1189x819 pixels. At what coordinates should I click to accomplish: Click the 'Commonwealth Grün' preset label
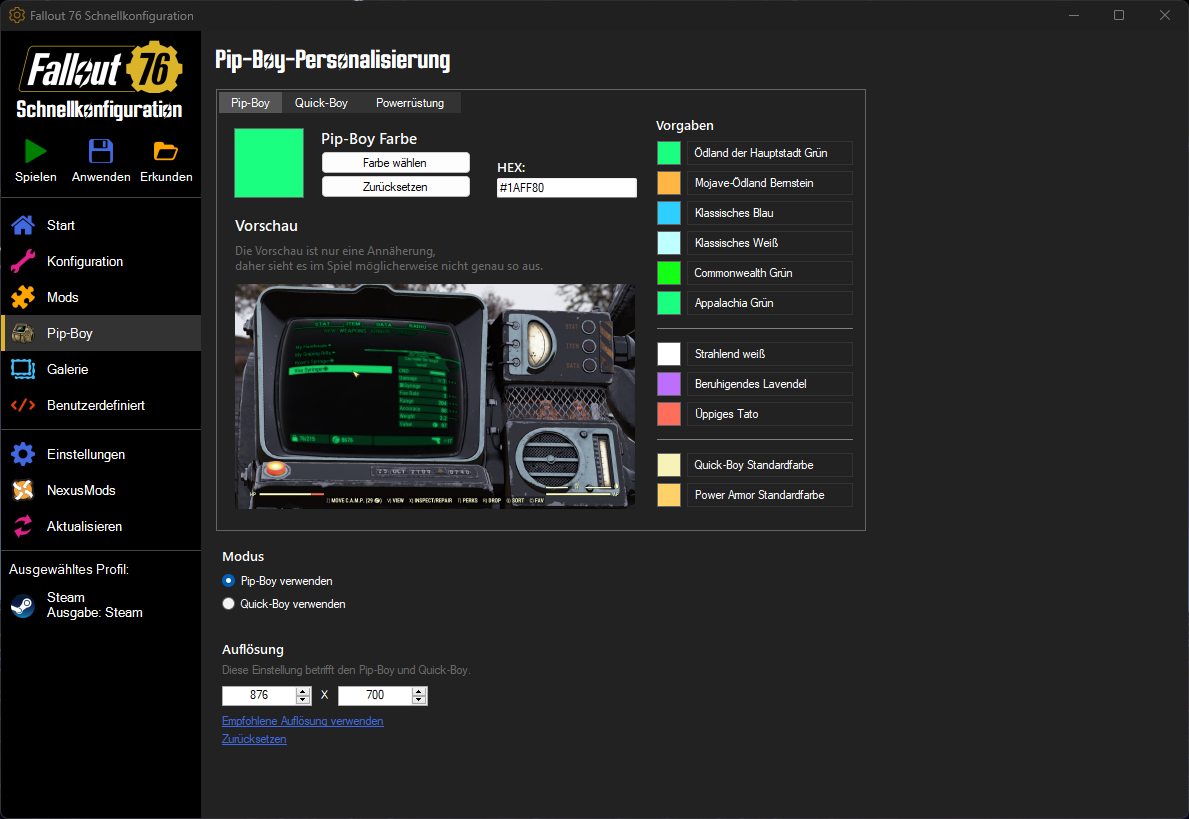tap(770, 273)
